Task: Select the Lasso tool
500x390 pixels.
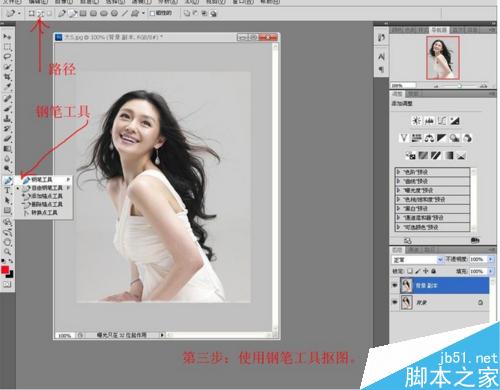Action: (7, 56)
